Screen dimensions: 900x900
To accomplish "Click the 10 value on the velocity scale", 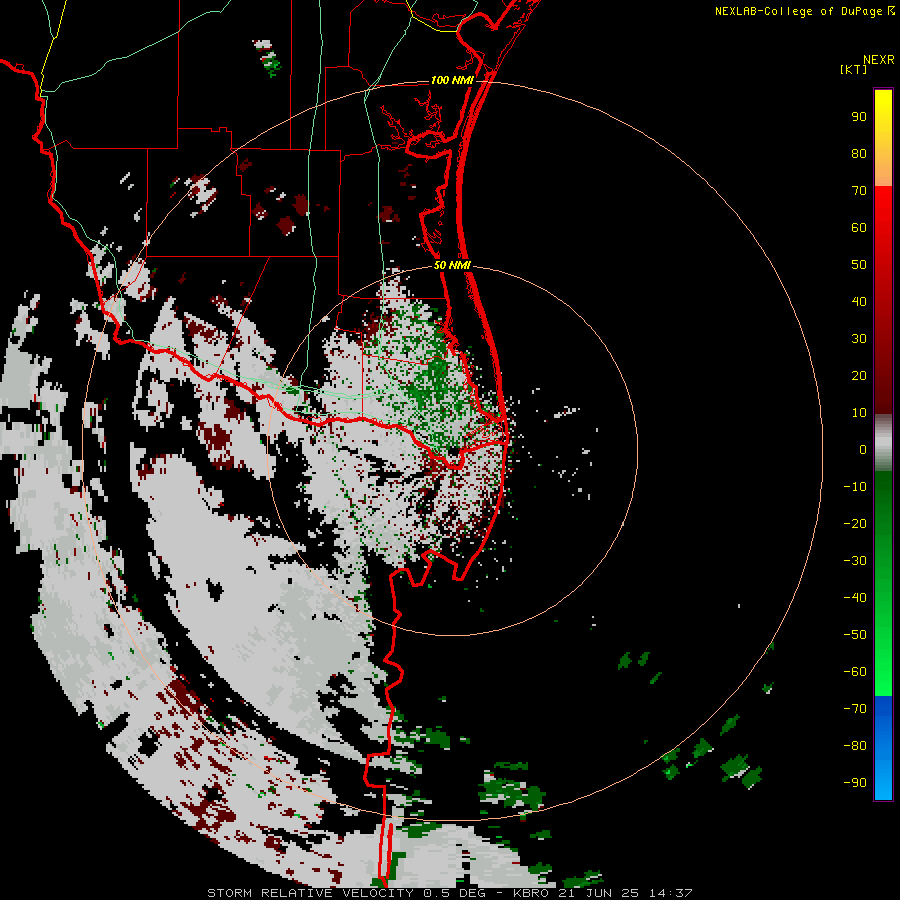I will coord(859,413).
